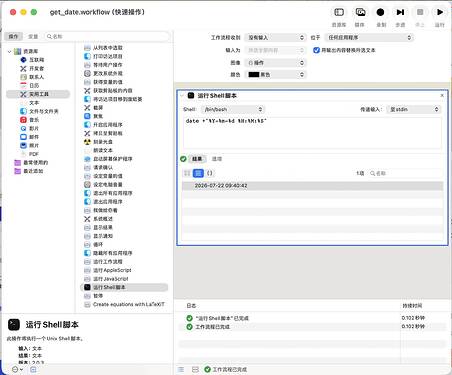Switch to the 选项 tab in action
Image resolution: width=452 pixels, height=375 pixels.
(217, 159)
